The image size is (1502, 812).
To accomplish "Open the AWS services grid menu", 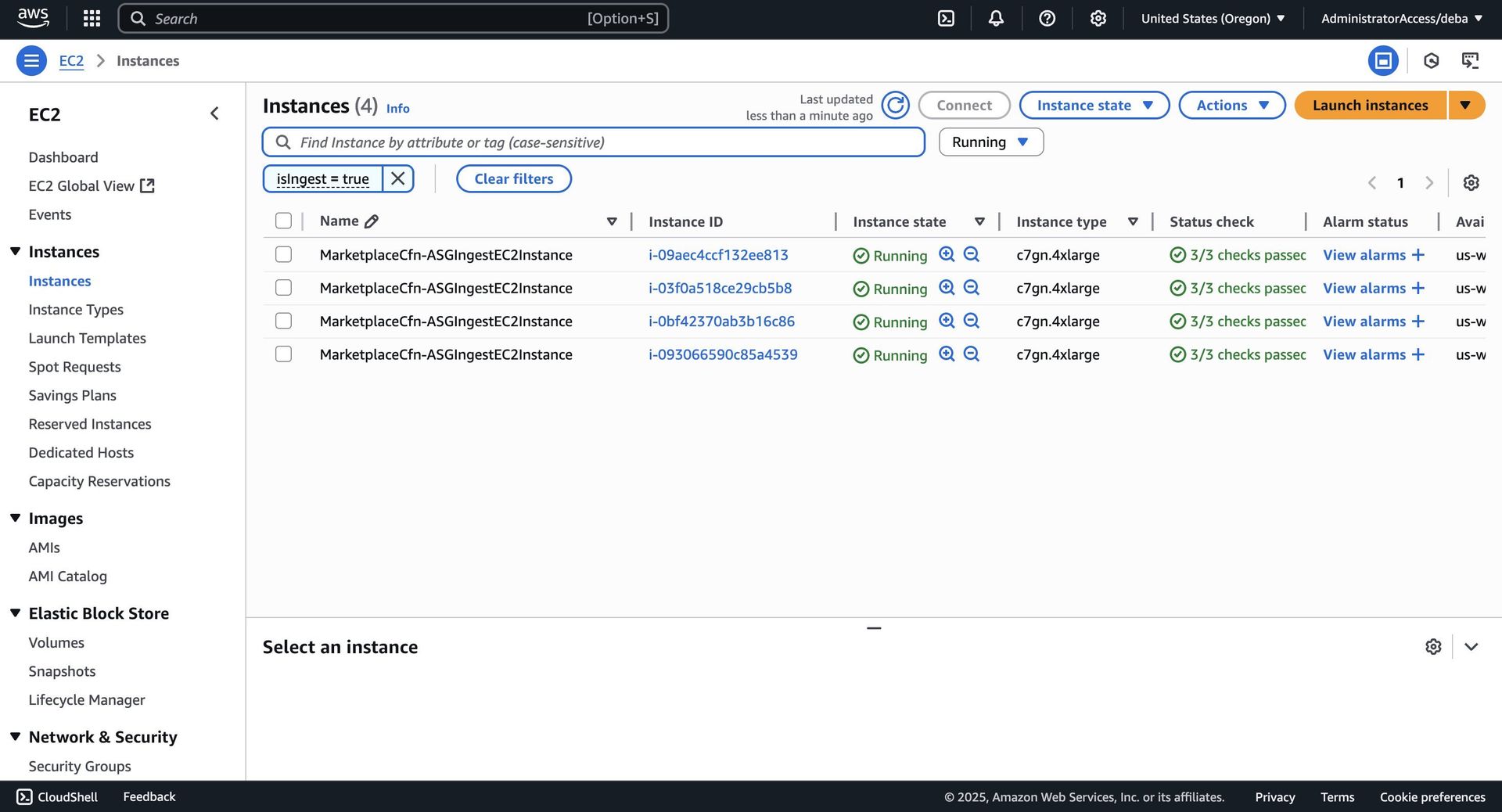I will (92, 19).
